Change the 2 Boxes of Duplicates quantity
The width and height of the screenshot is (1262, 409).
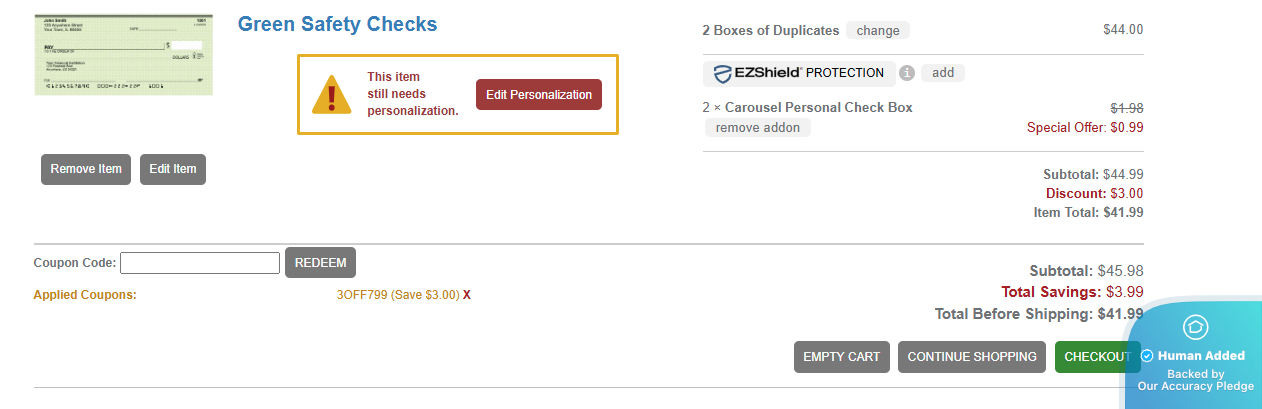click(878, 30)
